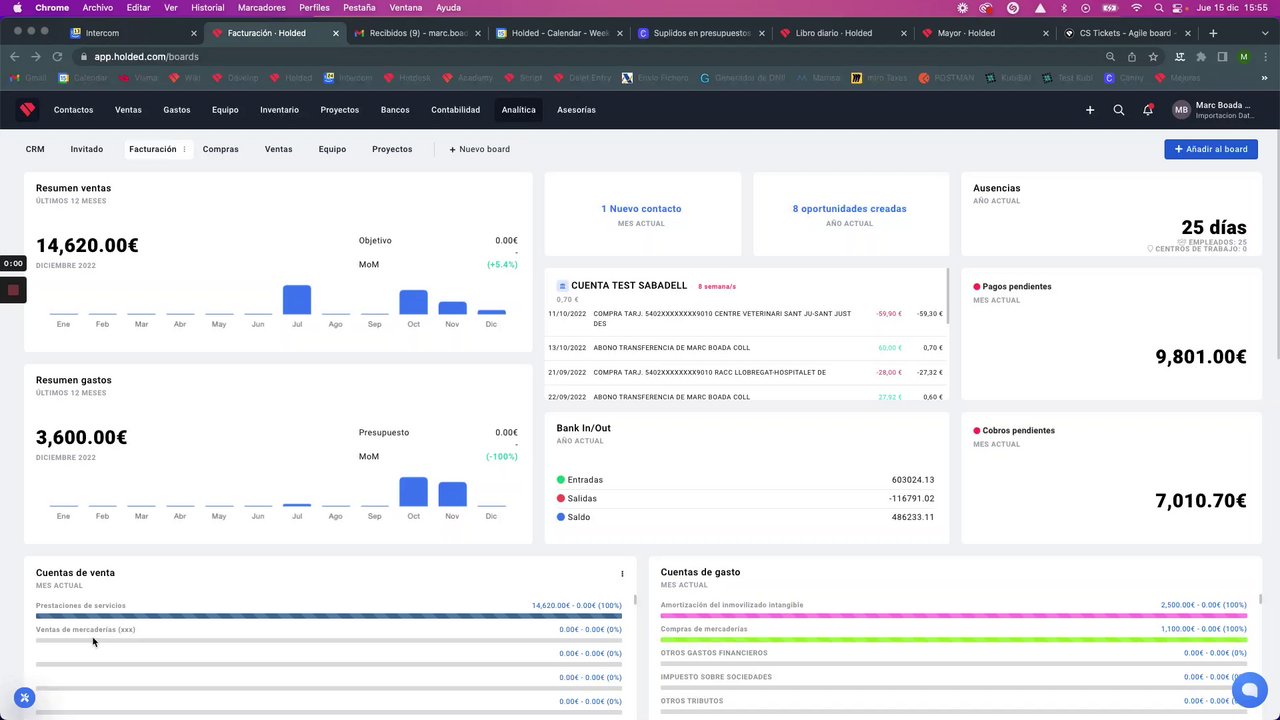The height and width of the screenshot is (720, 1280).
Task: Open Cuentas de venta widget options menu
Action: 622,574
